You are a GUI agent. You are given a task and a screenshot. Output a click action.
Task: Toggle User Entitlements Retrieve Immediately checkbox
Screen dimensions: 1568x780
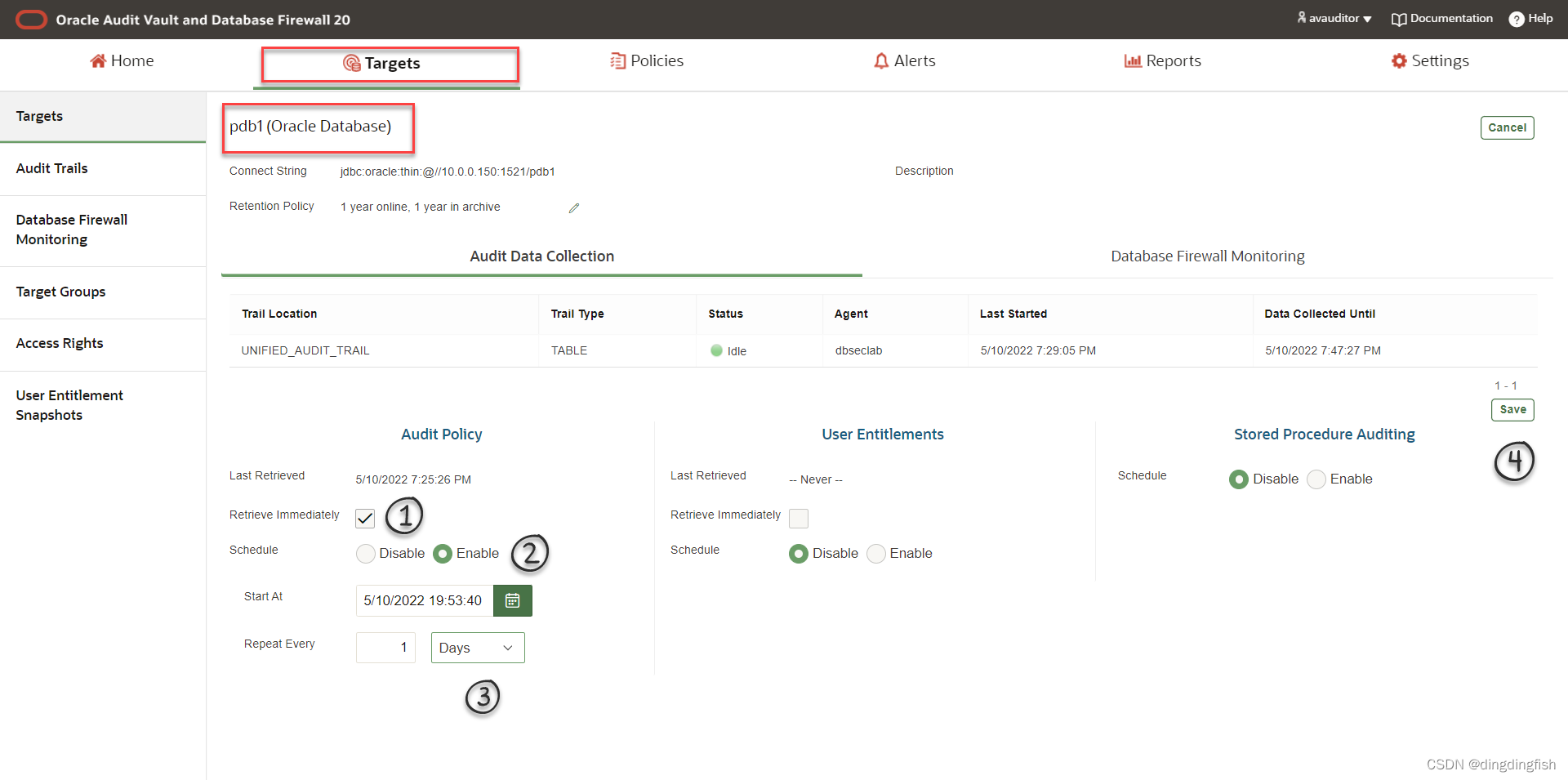click(799, 518)
